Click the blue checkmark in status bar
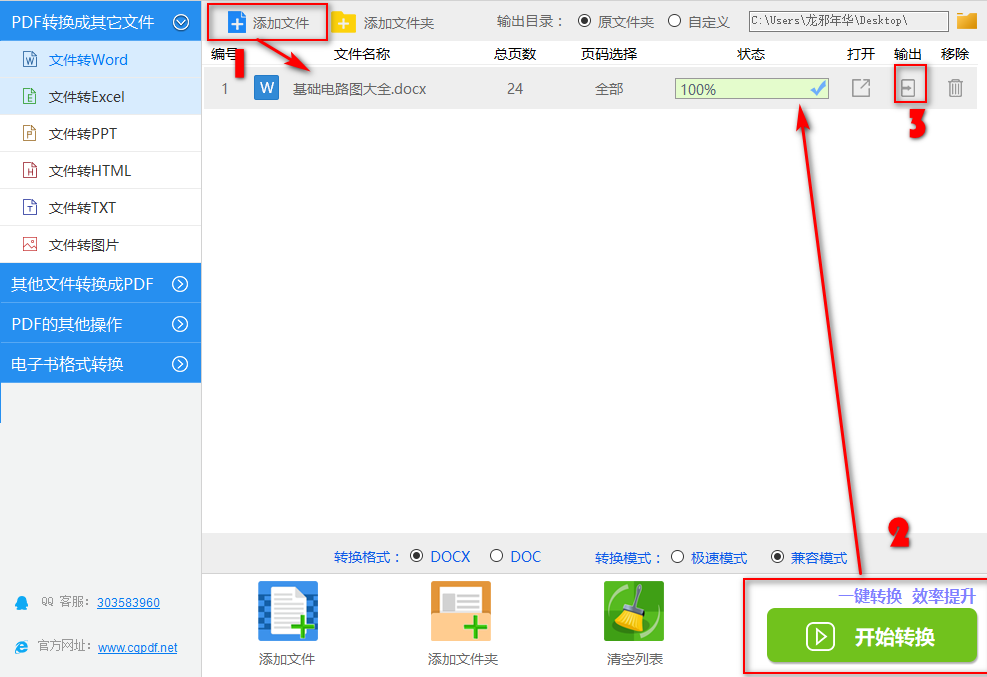 [x=818, y=89]
